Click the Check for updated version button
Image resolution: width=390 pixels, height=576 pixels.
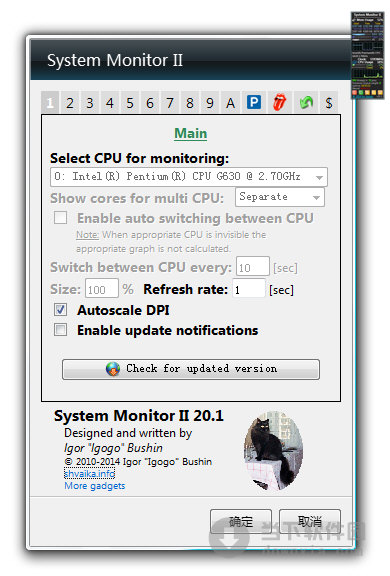(191, 369)
